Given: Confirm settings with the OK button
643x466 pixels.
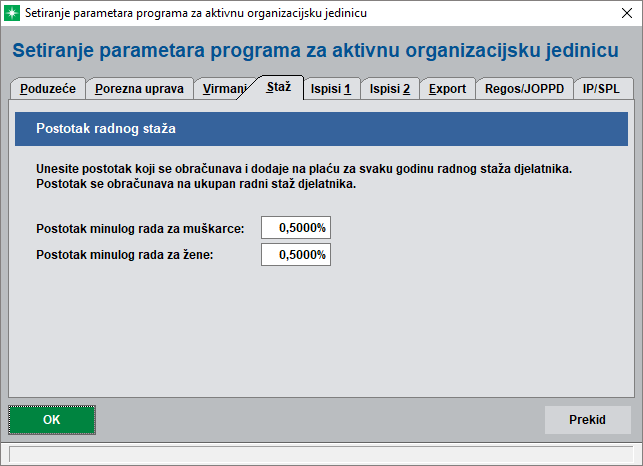Looking at the screenshot, I should (52, 420).
